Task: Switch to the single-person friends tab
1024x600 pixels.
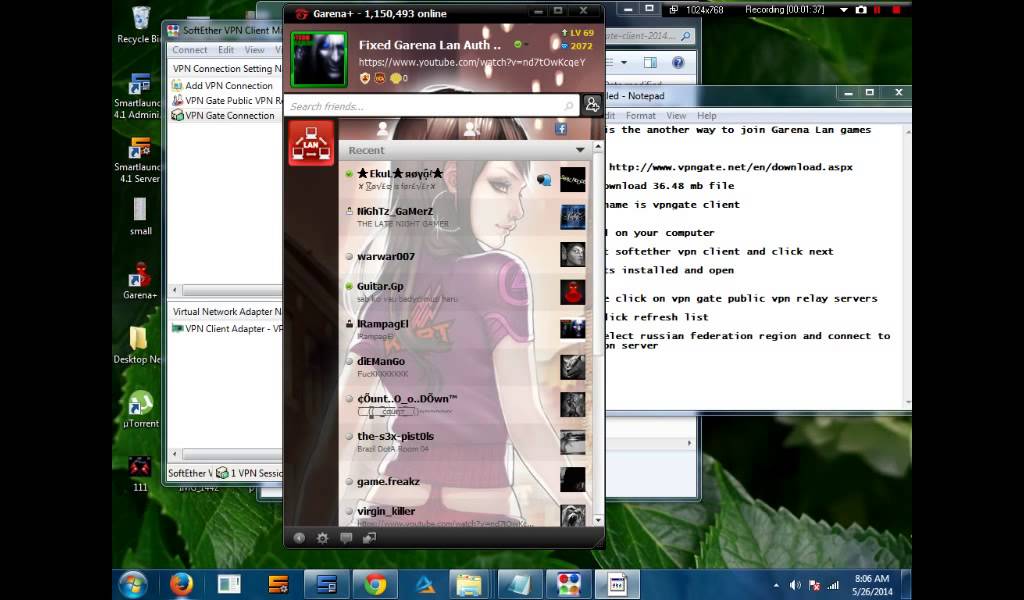Action: [x=383, y=129]
